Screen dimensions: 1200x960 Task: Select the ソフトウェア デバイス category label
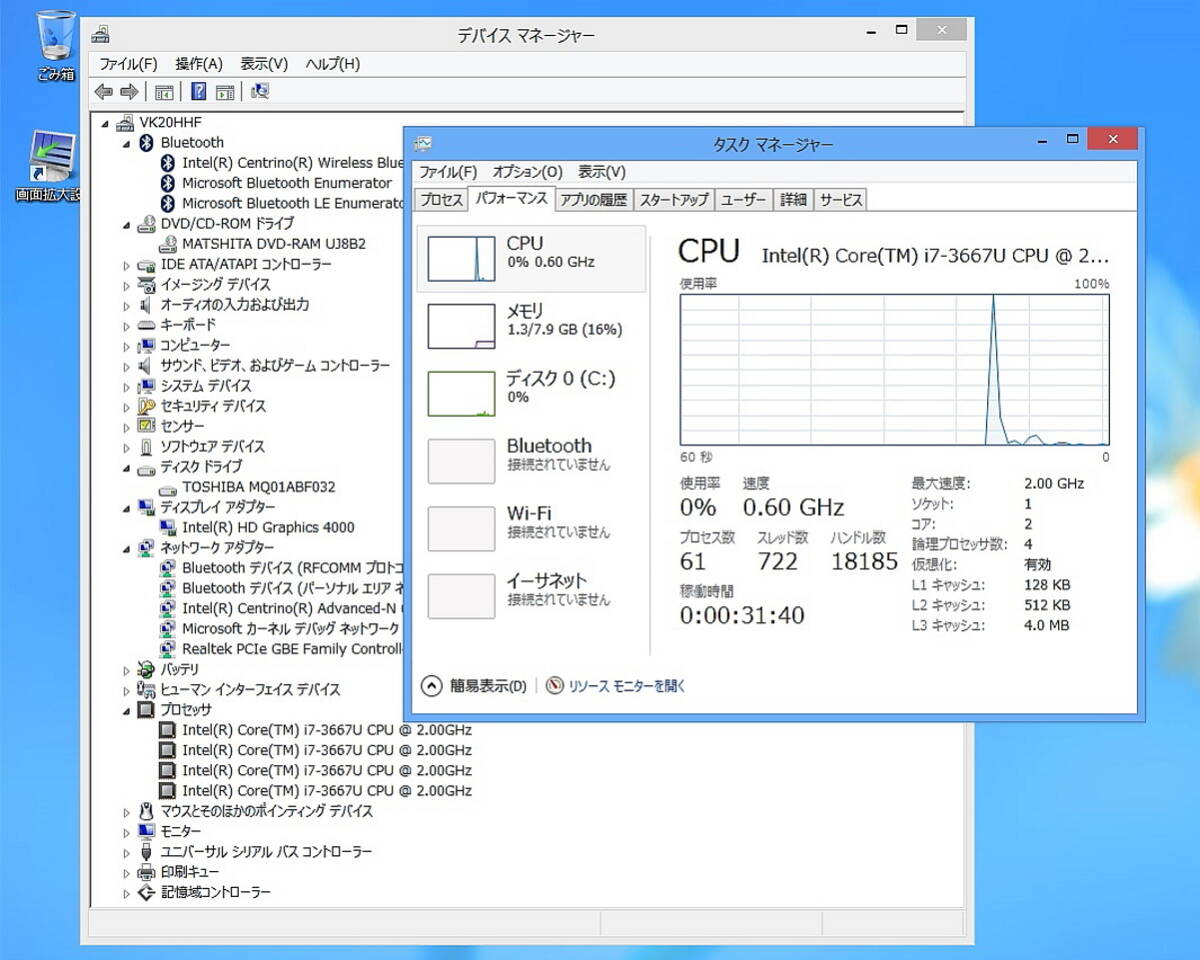(212, 446)
